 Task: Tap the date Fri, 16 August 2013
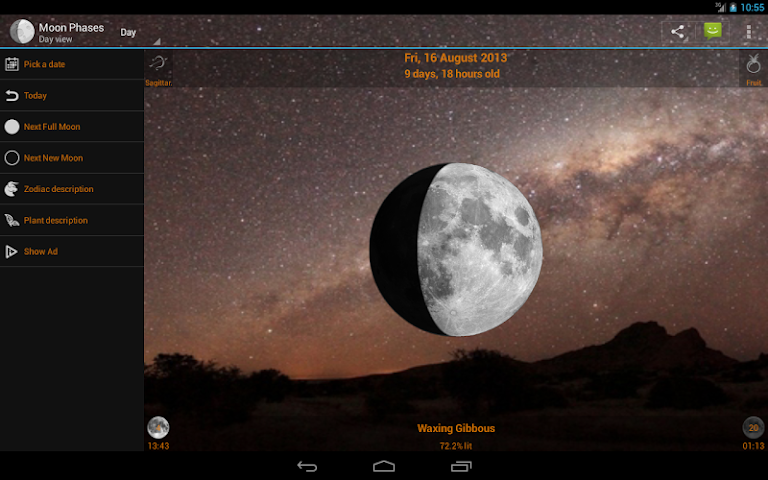[456, 58]
